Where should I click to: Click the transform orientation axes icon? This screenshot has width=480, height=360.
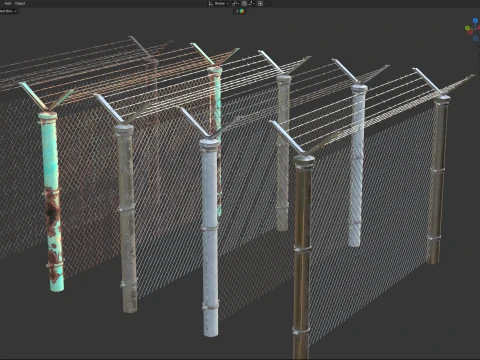point(211,3)
